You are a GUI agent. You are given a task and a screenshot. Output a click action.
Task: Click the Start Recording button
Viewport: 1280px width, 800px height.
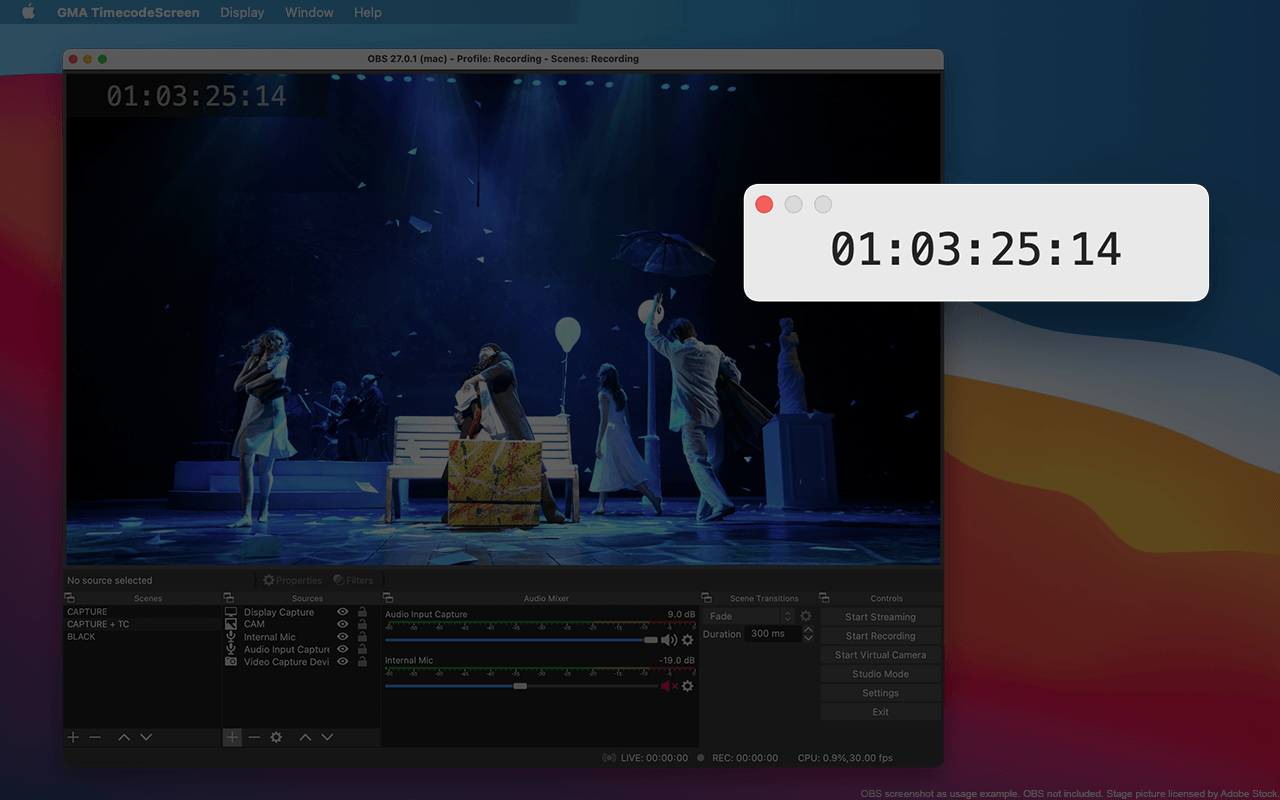tap(880, 636)
